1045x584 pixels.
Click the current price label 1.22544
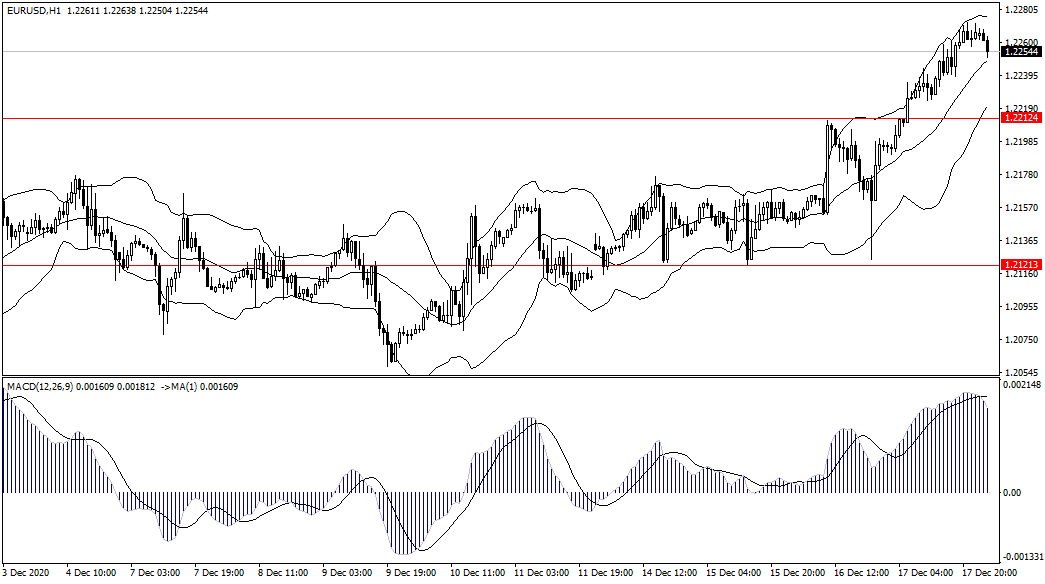click(x=1019, y=51)
